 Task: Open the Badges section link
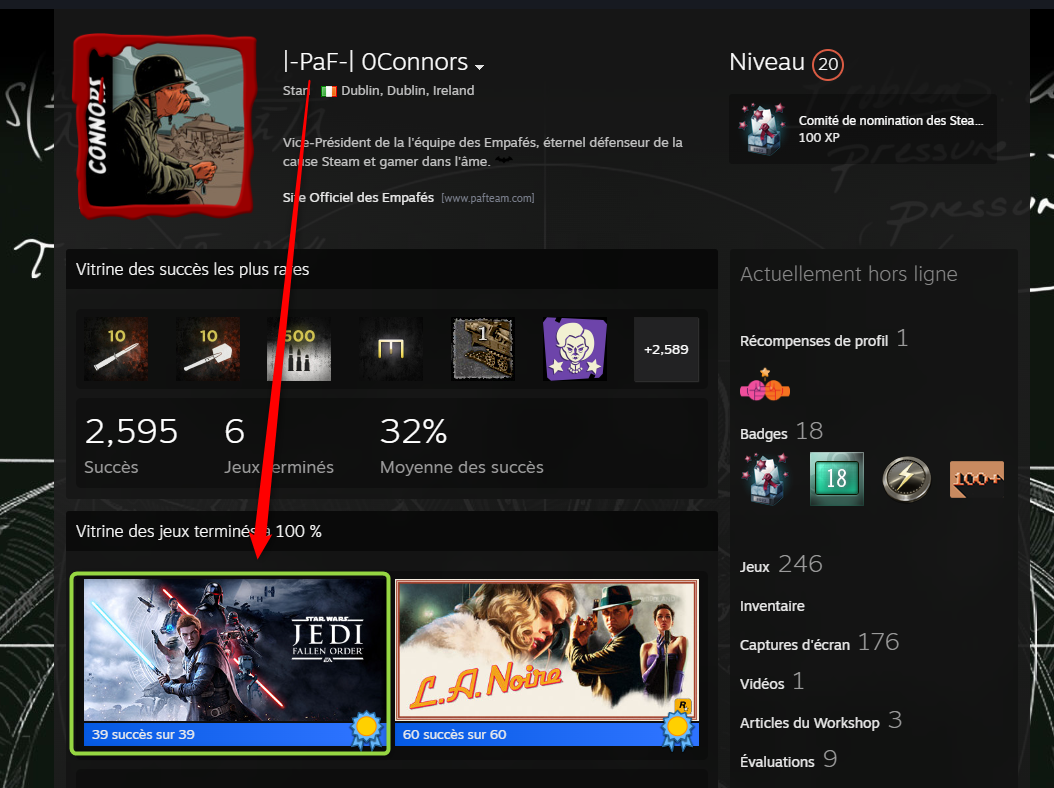764,434
